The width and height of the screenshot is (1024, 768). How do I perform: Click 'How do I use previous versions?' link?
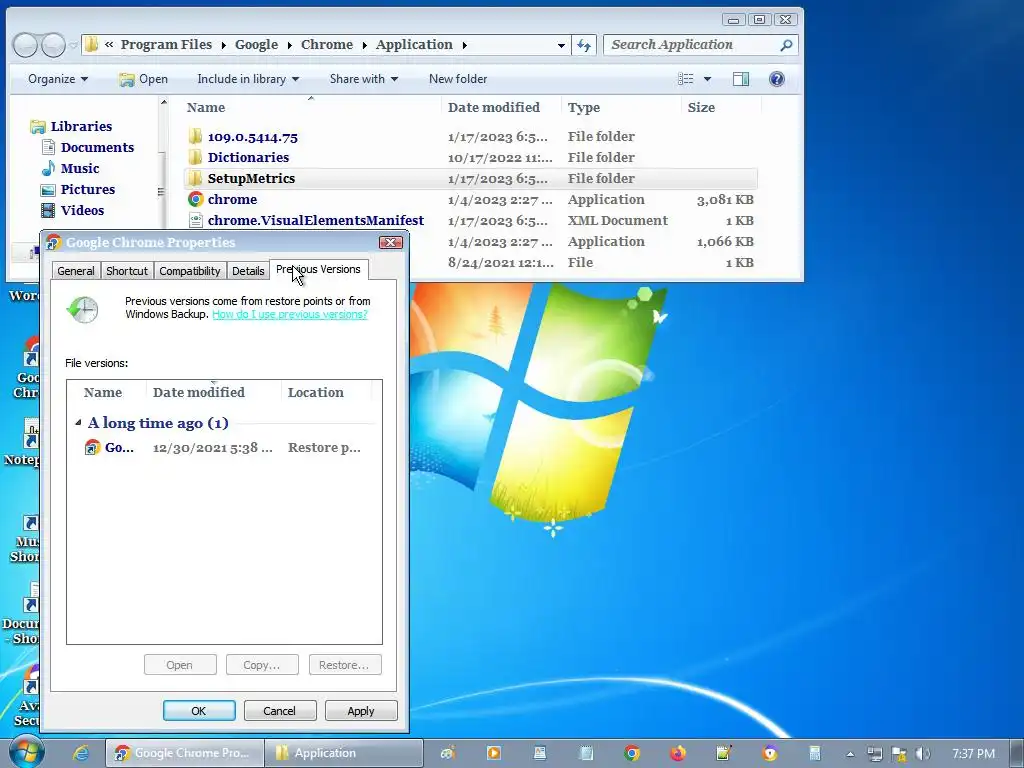[290, 314]
